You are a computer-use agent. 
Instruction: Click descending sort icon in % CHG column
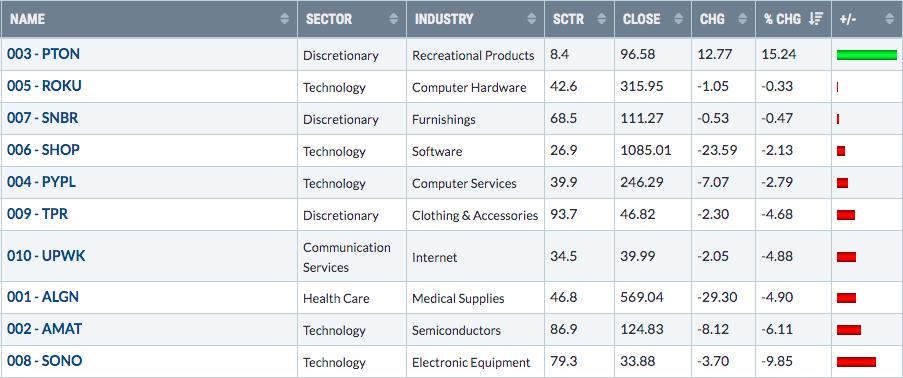point(816,19)
